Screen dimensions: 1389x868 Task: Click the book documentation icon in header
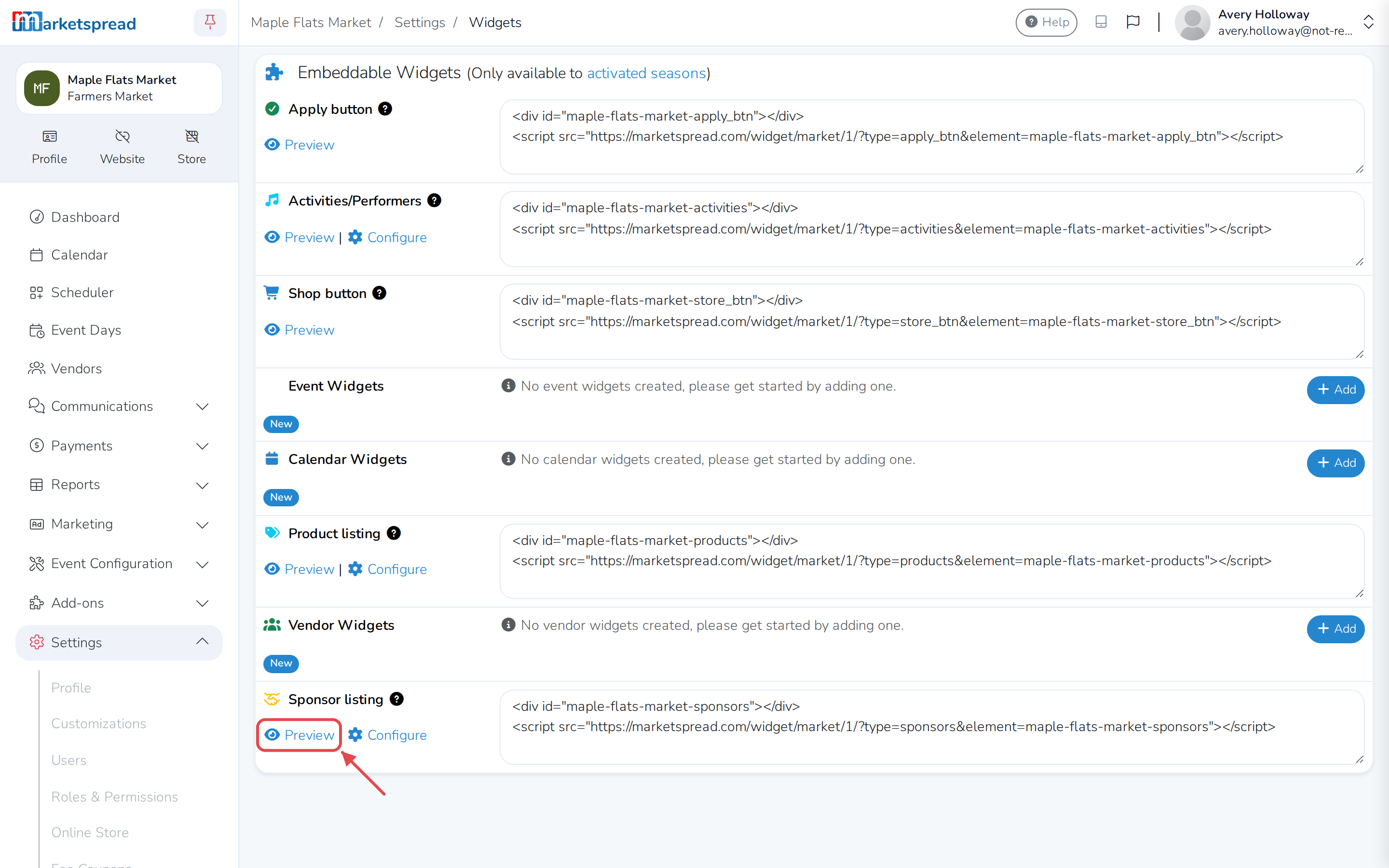coord(1100,22)
